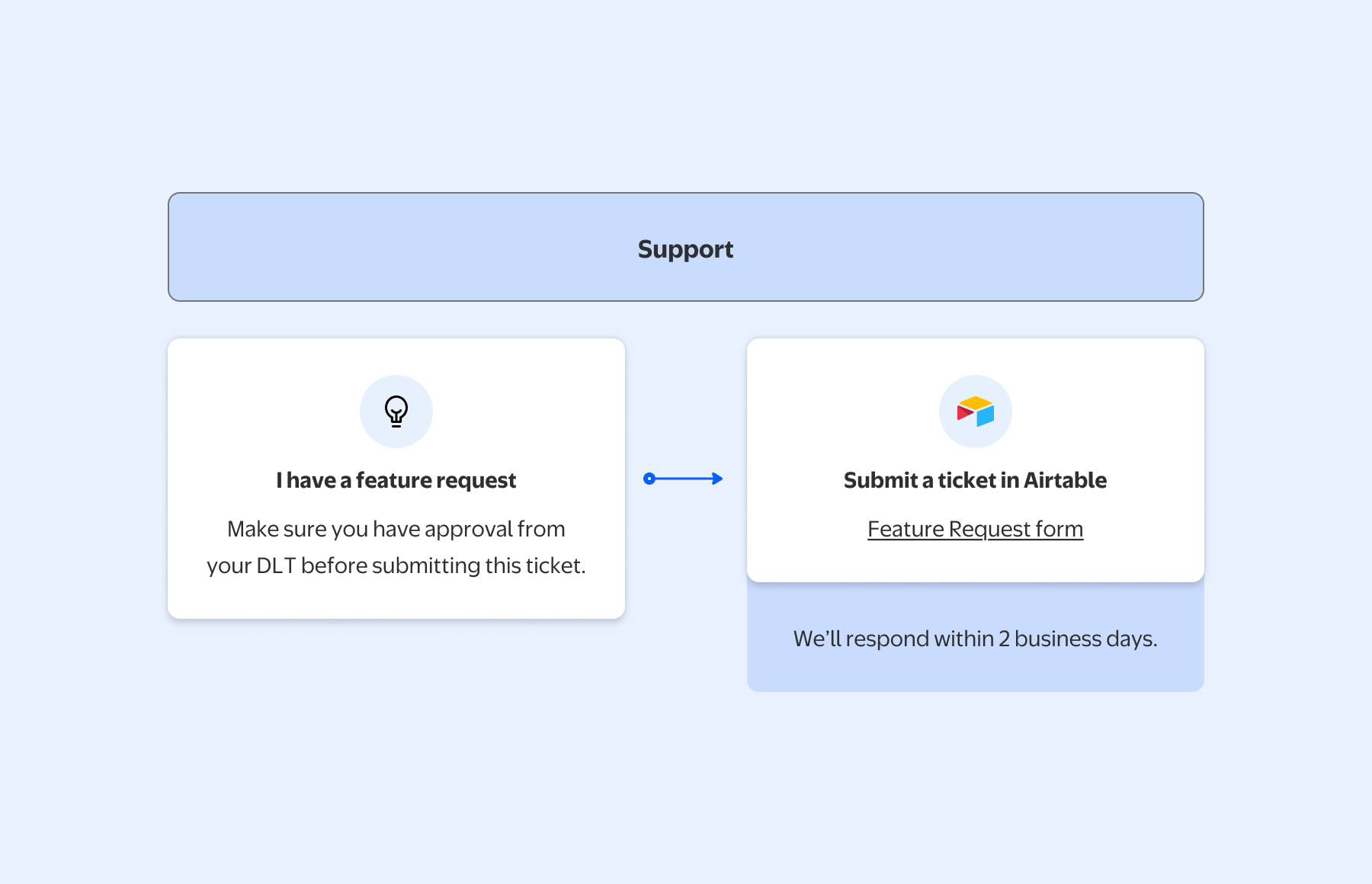The image size is (1372, 884).
Task: Click the circular icon above 'Submit a ticket in Airtable'
Action: [x=974, y=411]
